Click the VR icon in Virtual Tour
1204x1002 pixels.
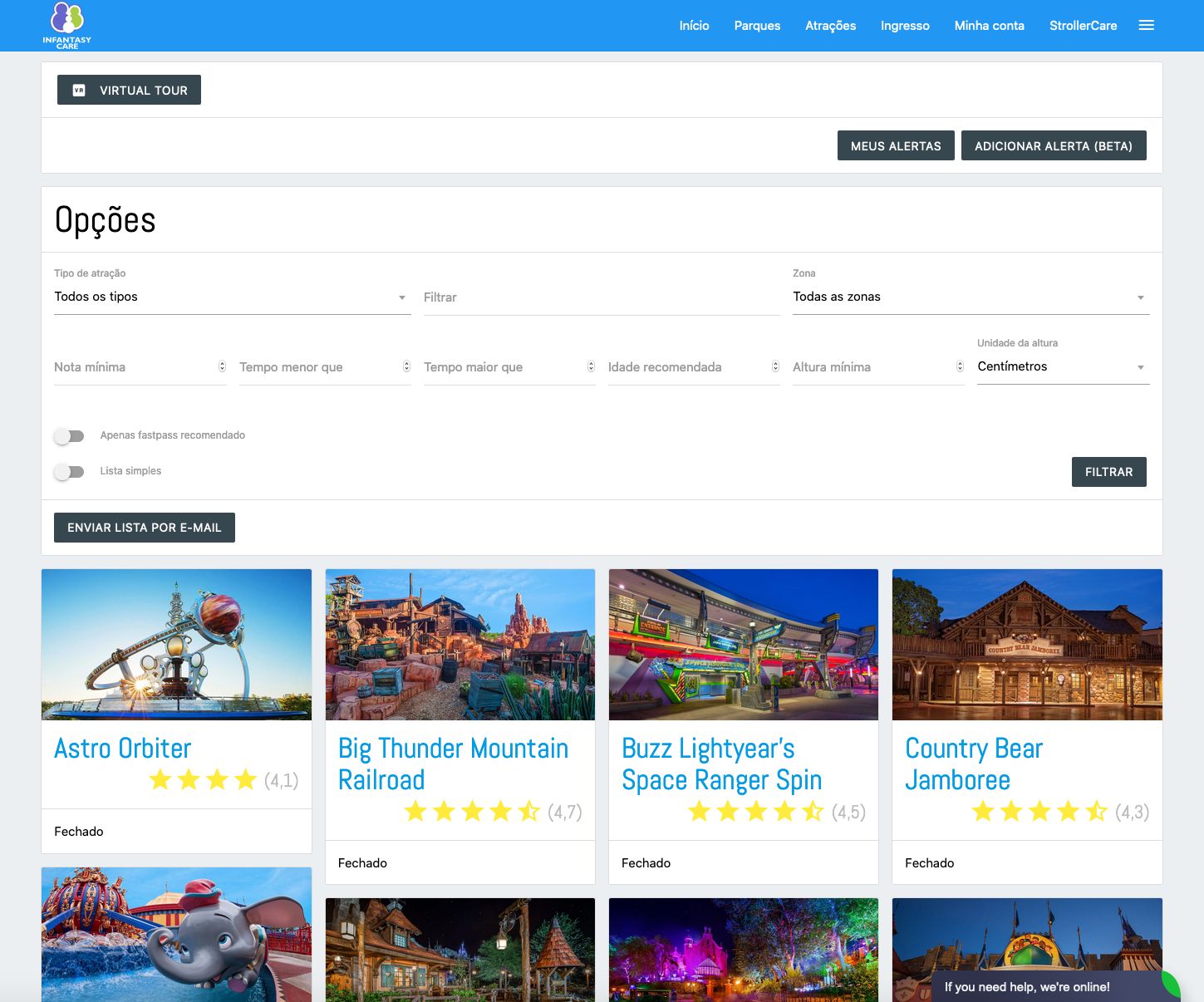(79, 91)
